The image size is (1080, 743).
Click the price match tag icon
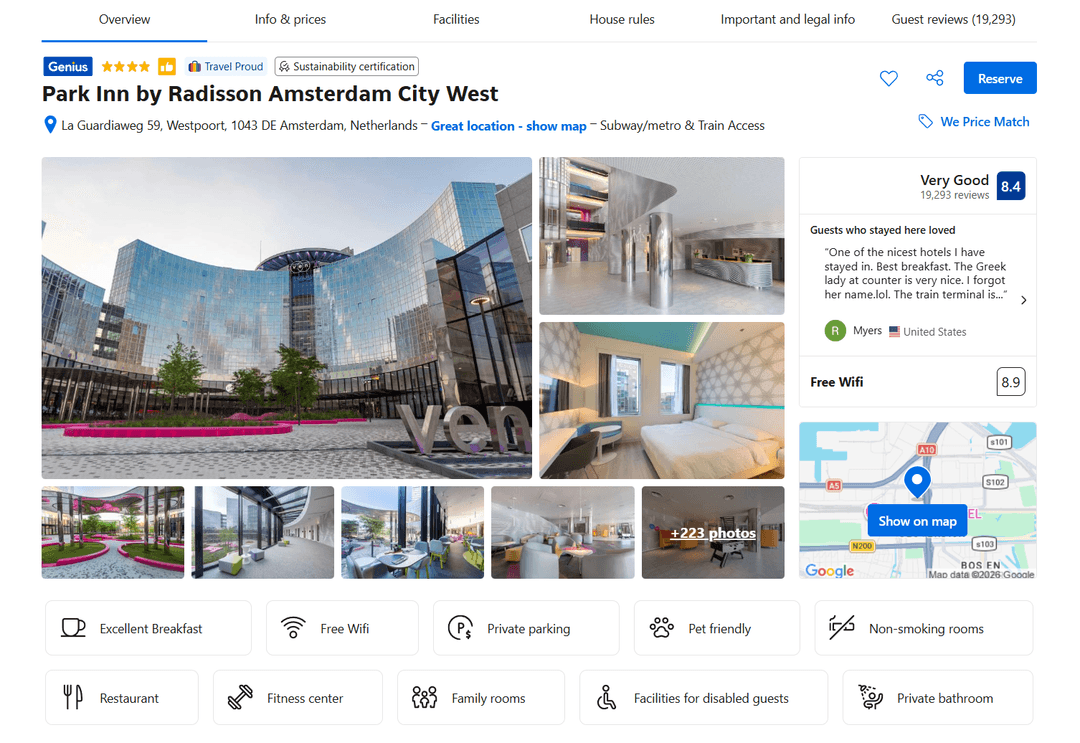click(926, 121)
